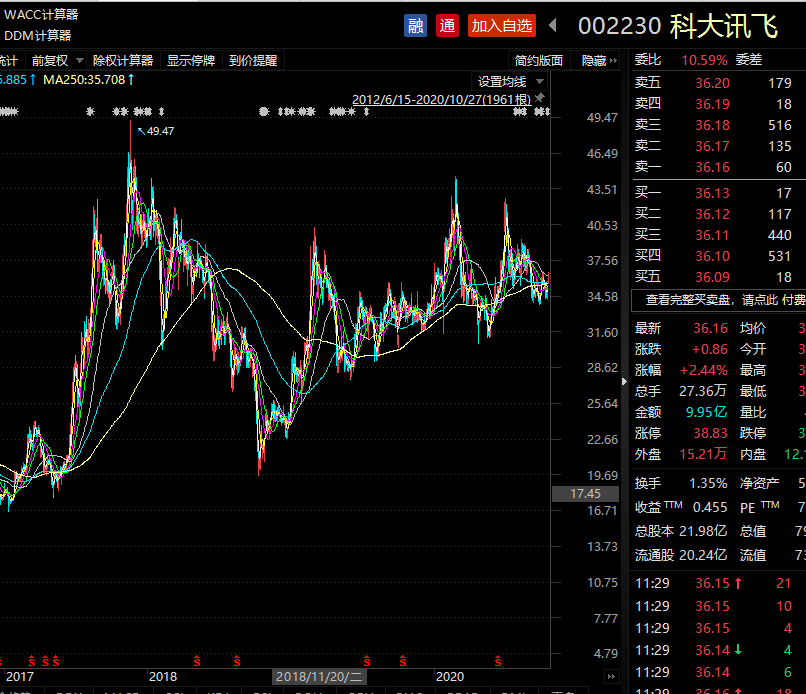Collapse the quote panel with the small side triangle

624,381
